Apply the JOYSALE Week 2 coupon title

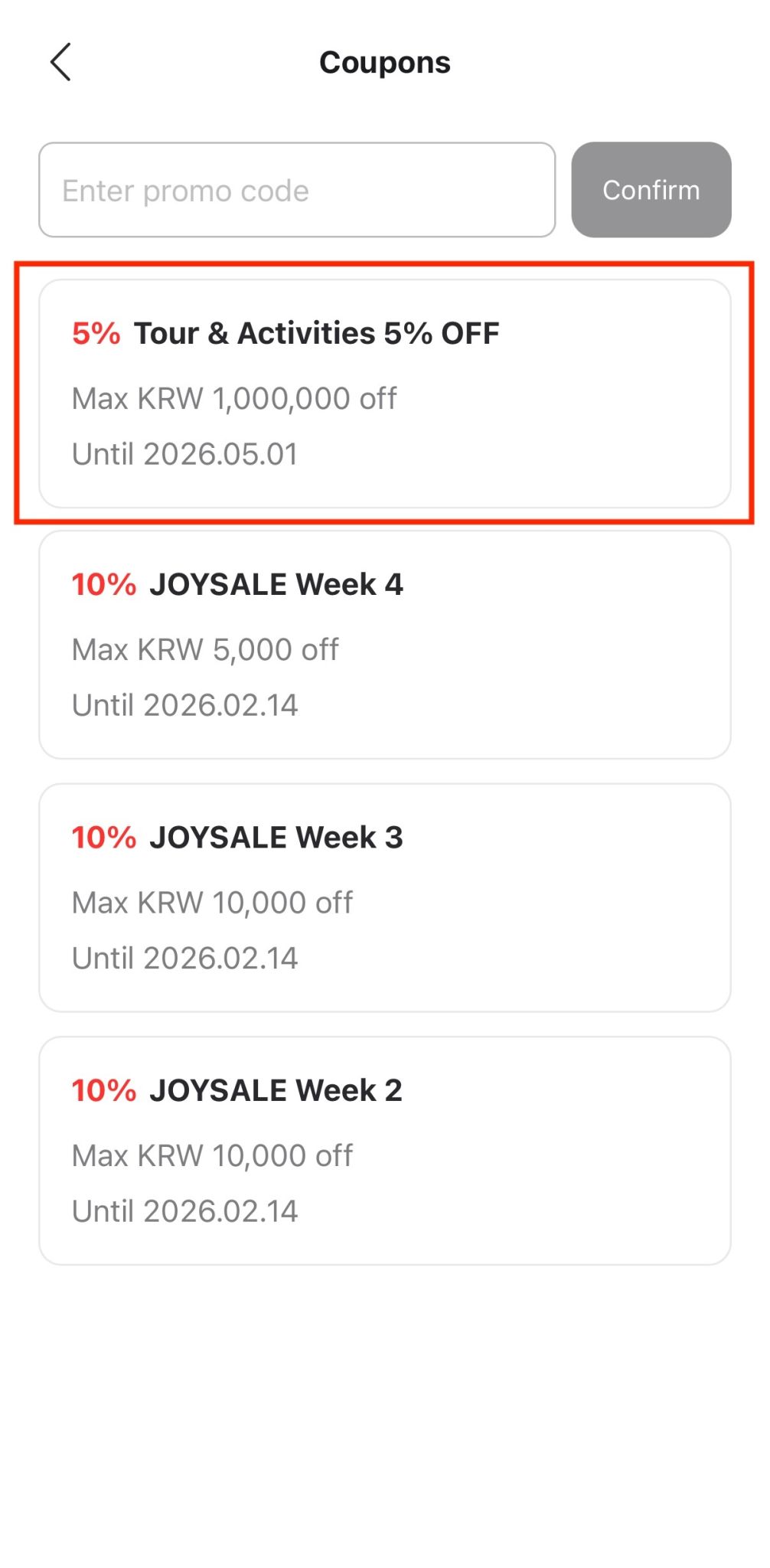(x=276, y=1090)
